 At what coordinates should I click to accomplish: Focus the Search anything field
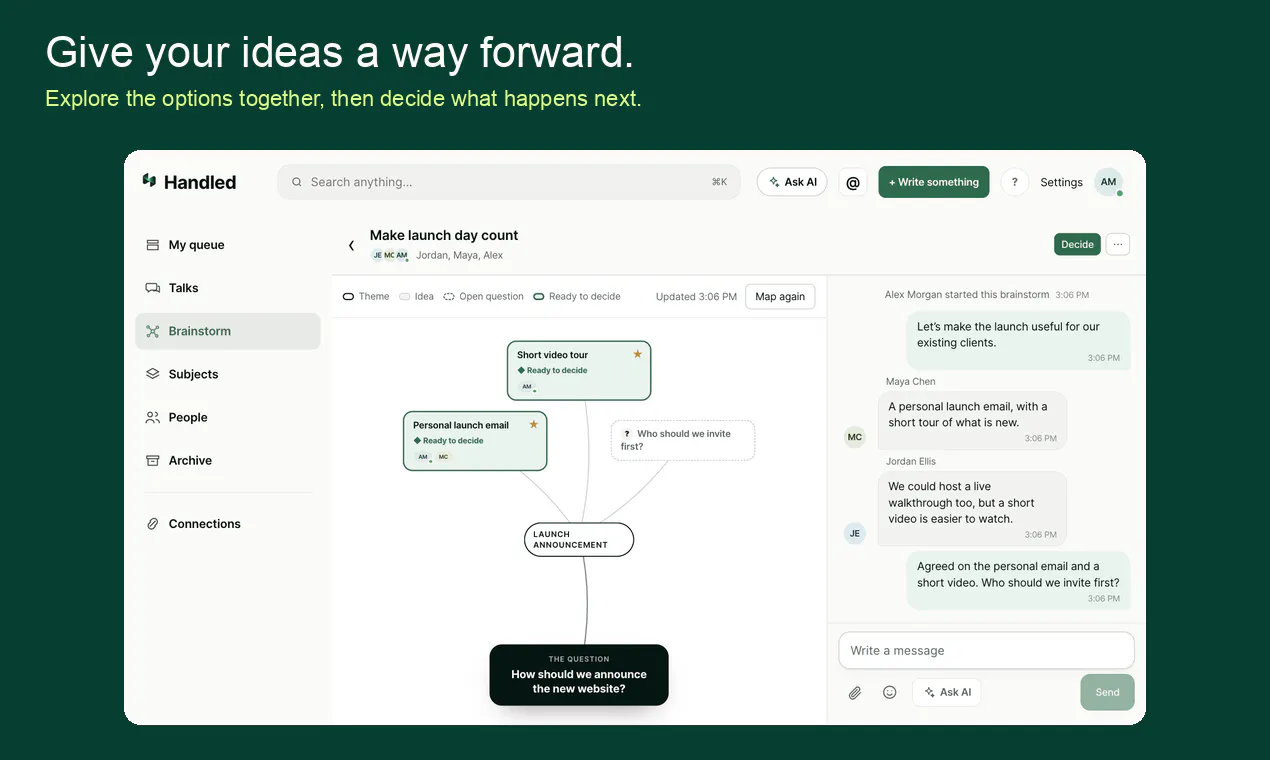click(x=509, y=182)
